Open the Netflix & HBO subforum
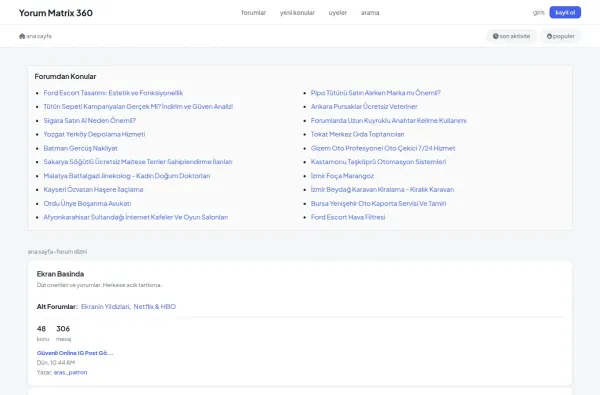Viewport: 600px width, 395px height. [x=155, y=307]
